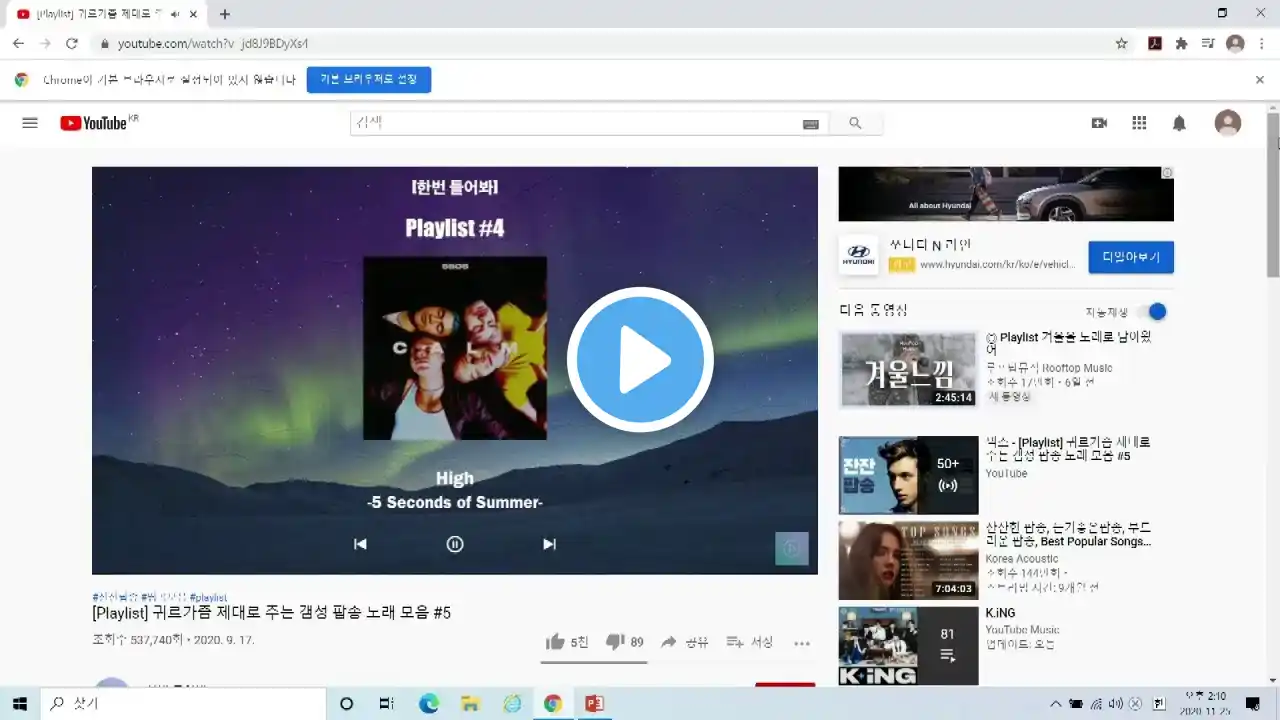
Task: Open the 2:45:14 winter playlist thumbnail
Action: coord(908,370)
